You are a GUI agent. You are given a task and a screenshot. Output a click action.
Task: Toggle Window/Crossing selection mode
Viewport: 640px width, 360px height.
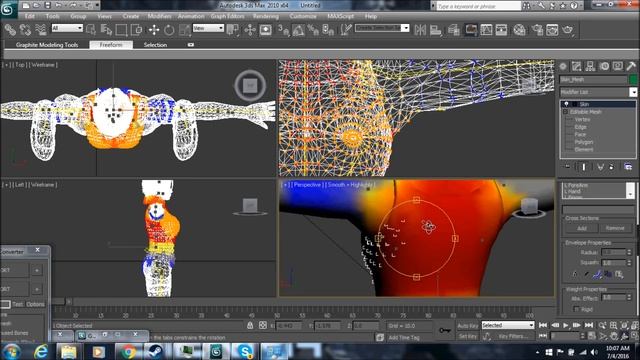[136, 30]
